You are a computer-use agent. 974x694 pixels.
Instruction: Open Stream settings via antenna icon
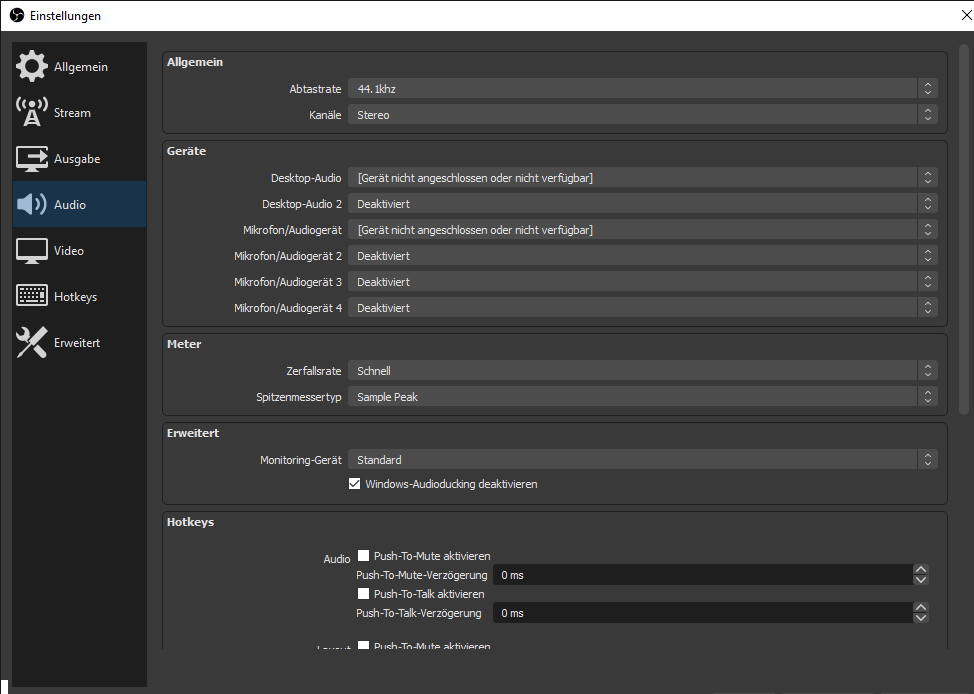32,113
